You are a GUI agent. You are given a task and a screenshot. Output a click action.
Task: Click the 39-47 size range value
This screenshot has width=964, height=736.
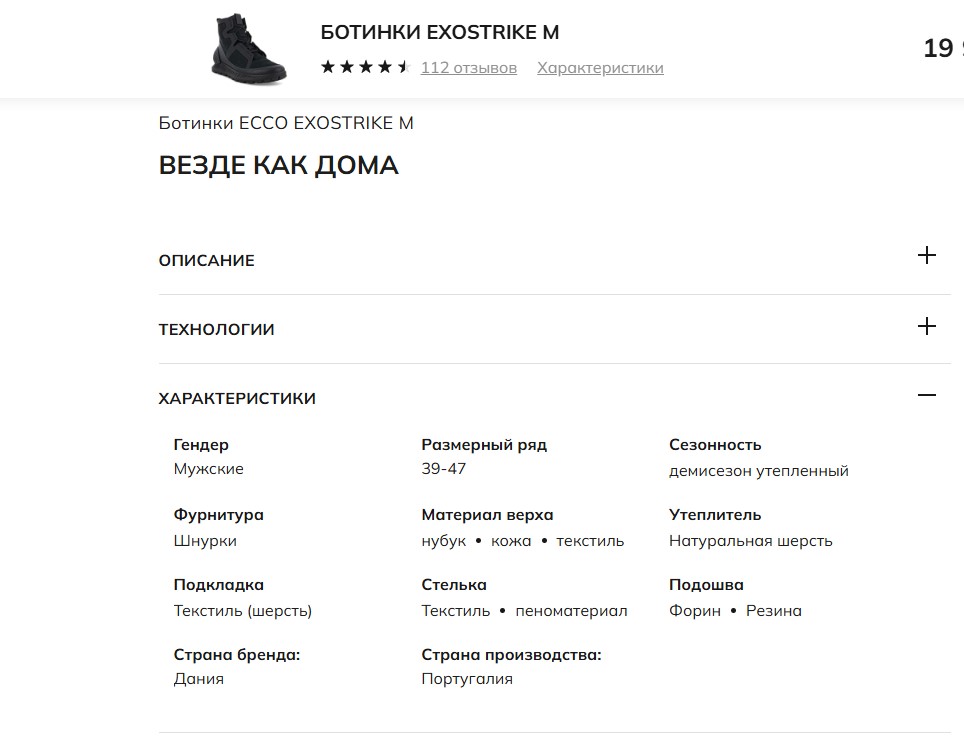[x=444, y=469]
